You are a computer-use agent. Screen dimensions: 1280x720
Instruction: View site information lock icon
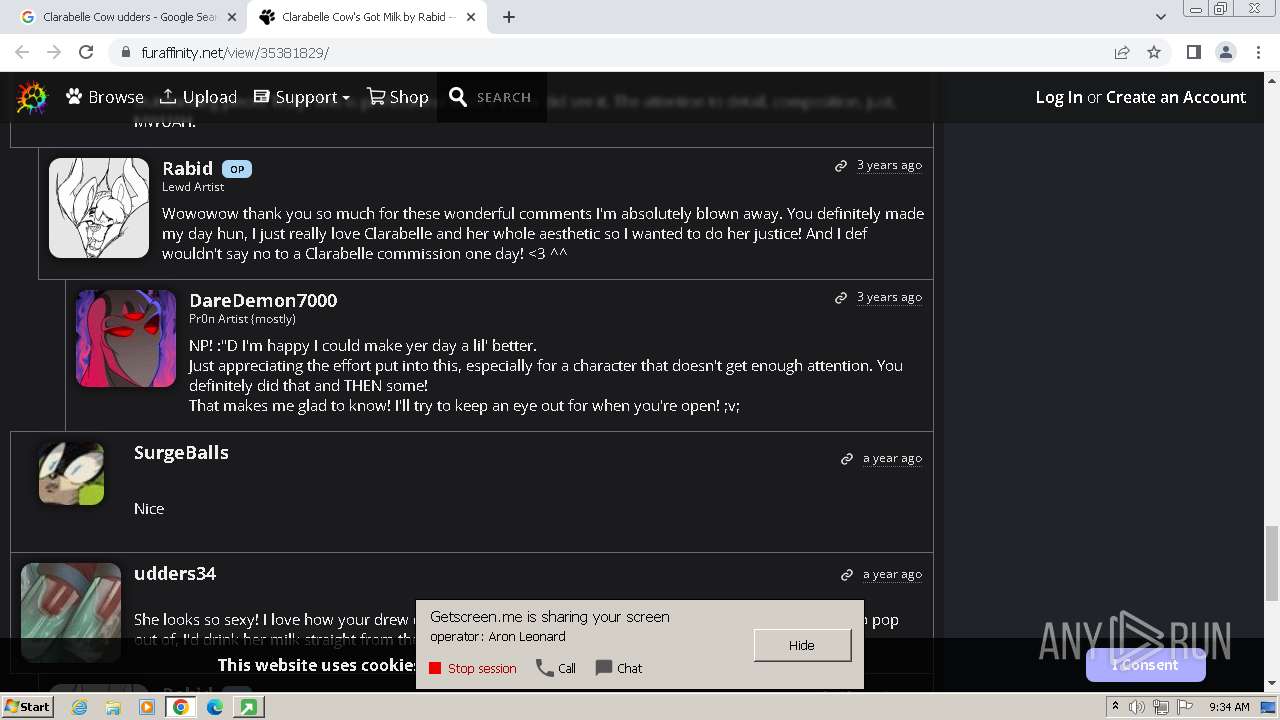pyautogui.click(x=124, y=52)
